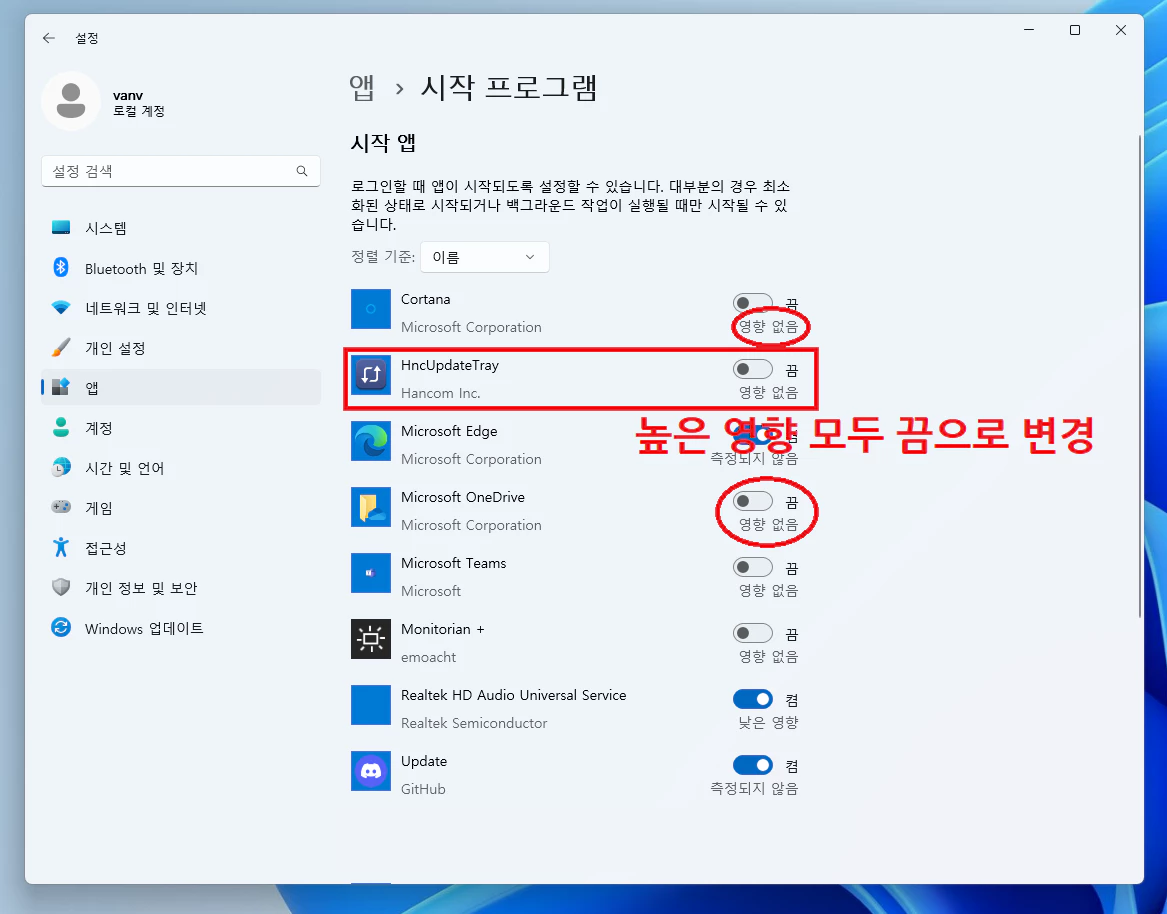Image resolution: width=1167 pixels, height=914 pixels.
Task: Open Bluetooth 및 장치 settings
Action: [181, 268]
